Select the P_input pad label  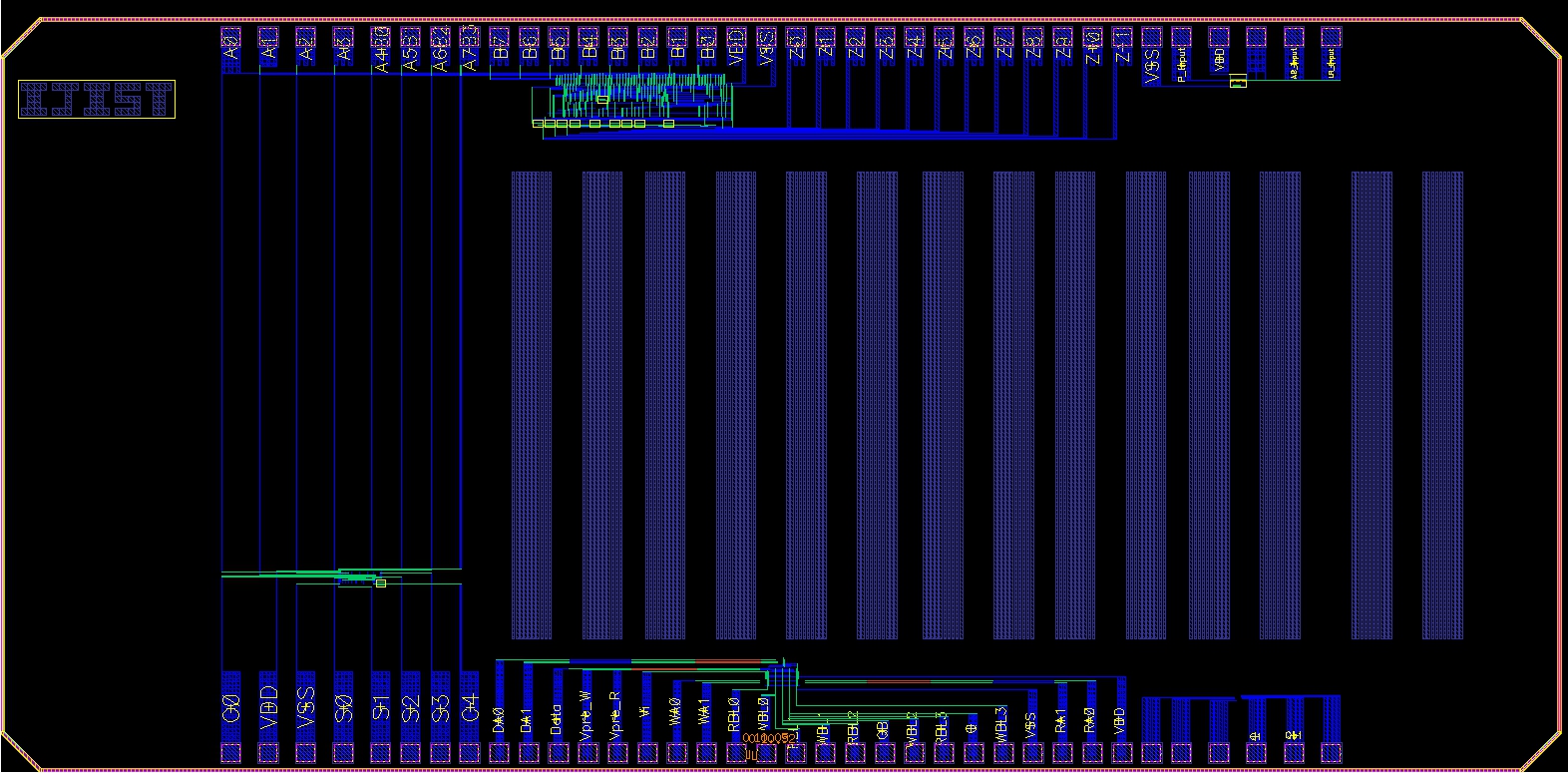(x=1182, y=63)
